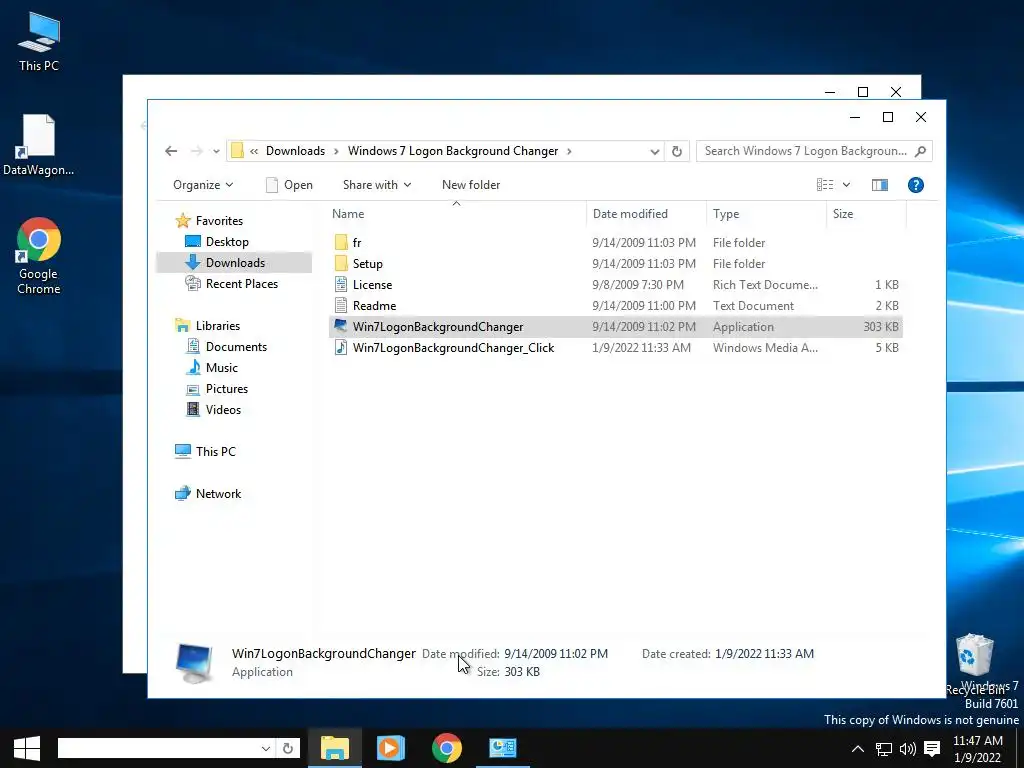Select the This PC desktop icon

click(x=39, y=40)
